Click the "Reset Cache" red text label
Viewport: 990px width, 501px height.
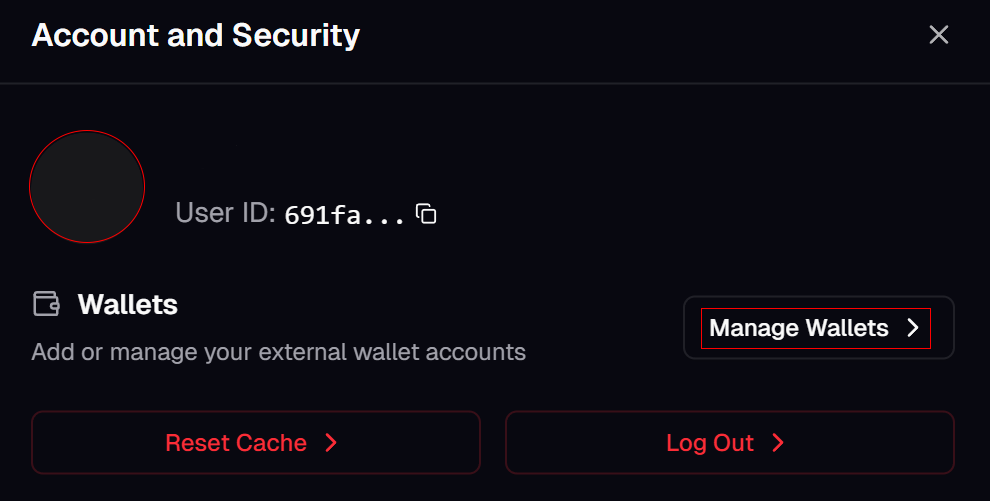[236, 443]
